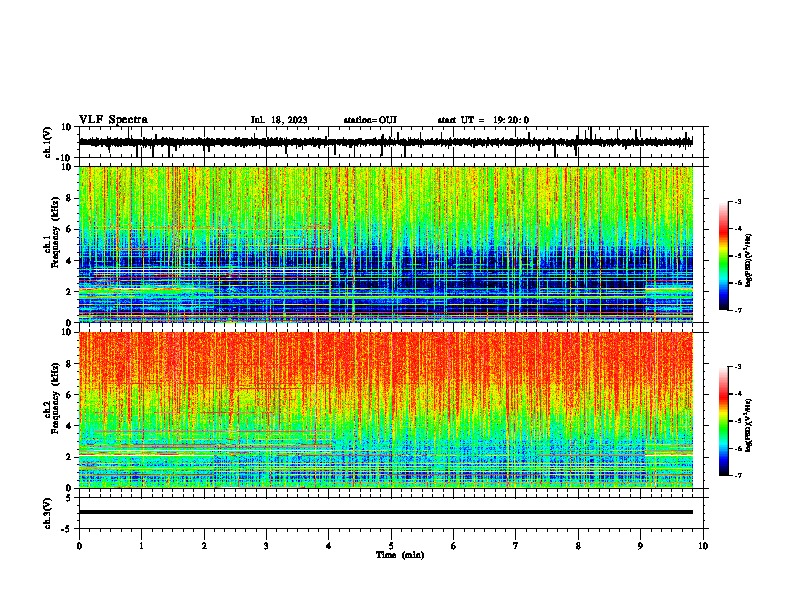Click the "-7" bottom value of ch.2 color bar
This screenshot has height=612, width=792.
737,475
